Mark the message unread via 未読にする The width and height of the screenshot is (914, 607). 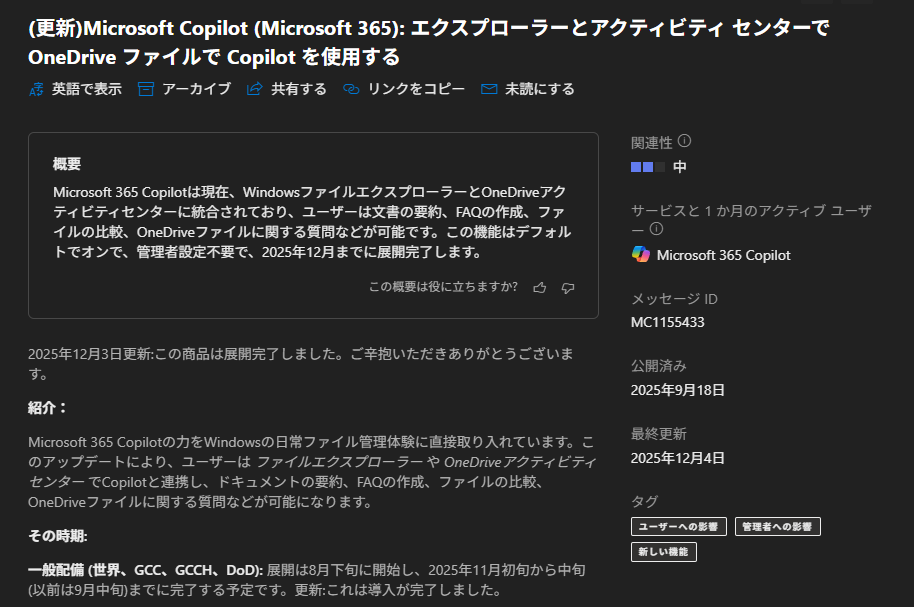[x=539, y=89]
